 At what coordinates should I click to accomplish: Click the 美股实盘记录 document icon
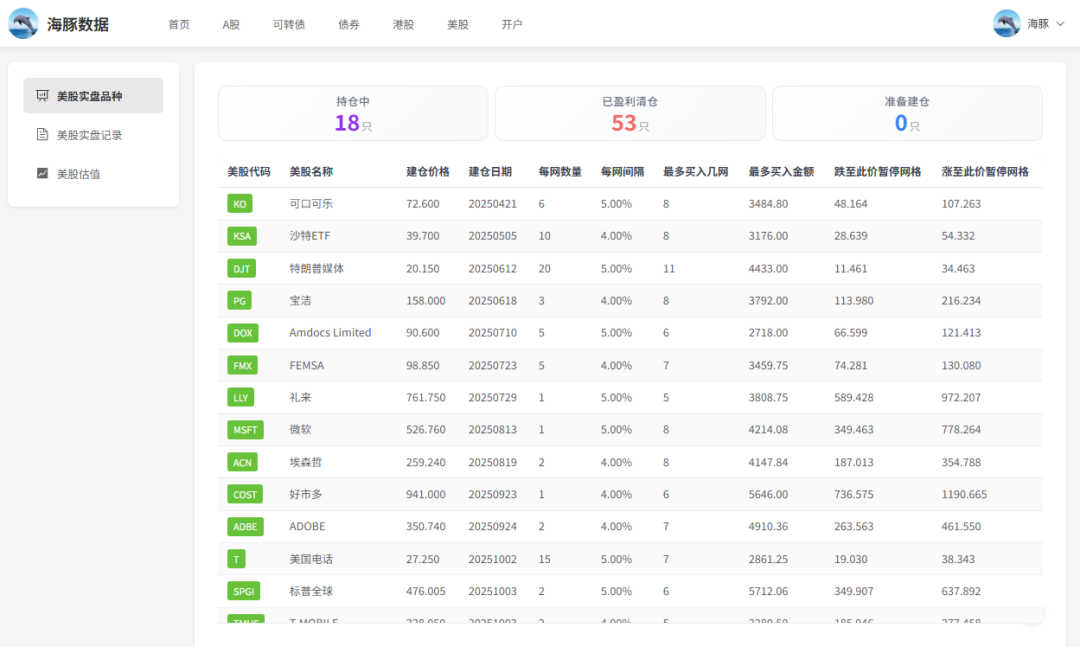[x=42, y=134]
